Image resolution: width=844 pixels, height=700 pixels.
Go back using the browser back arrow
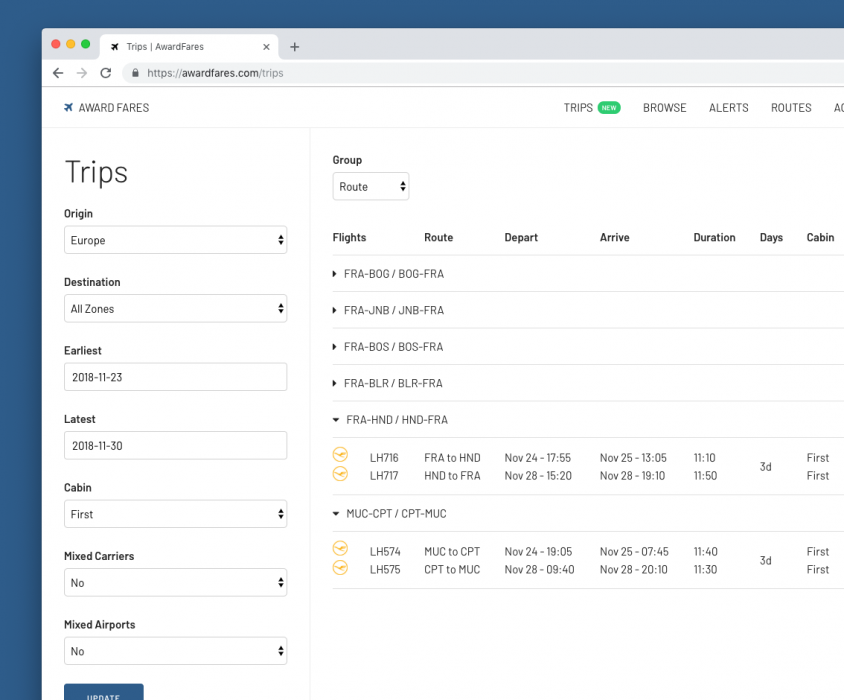pos(58,73)
